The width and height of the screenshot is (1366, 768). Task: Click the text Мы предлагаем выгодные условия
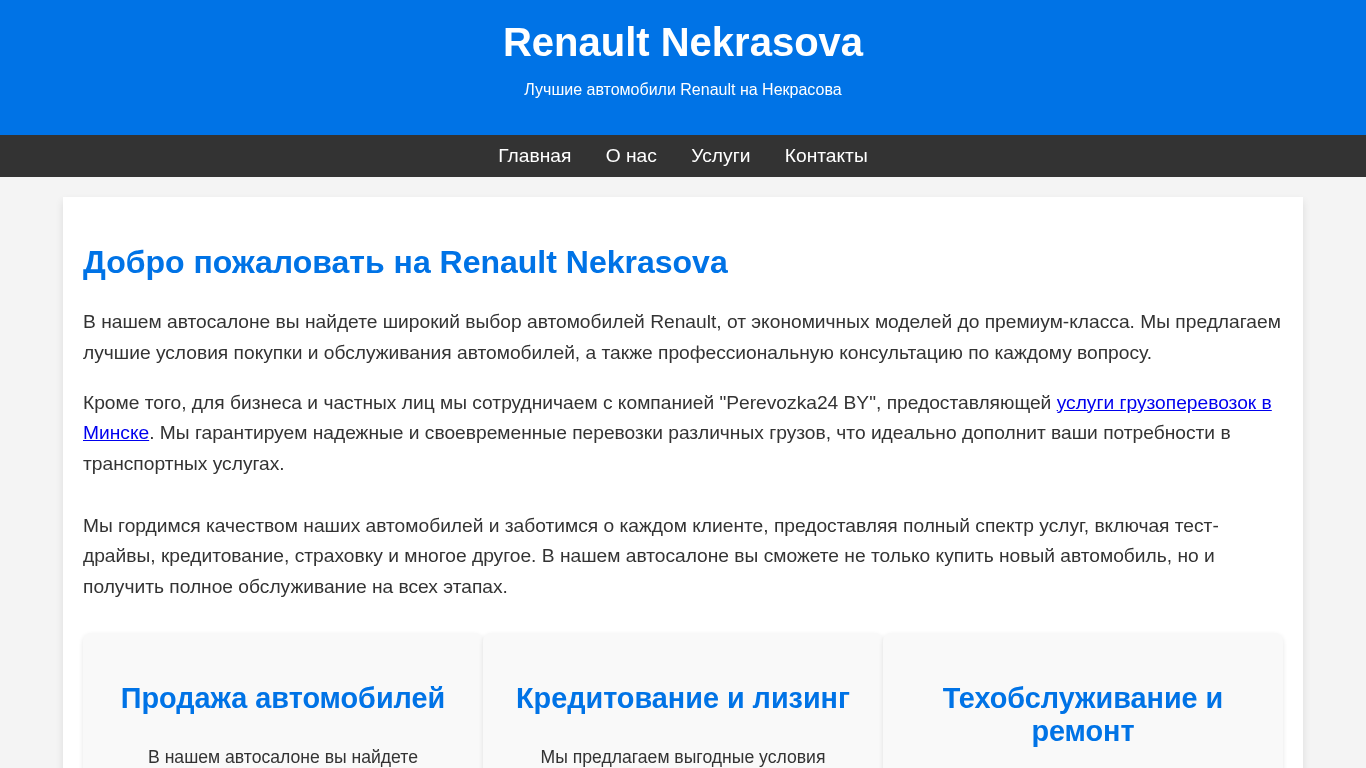coord(683,757)
